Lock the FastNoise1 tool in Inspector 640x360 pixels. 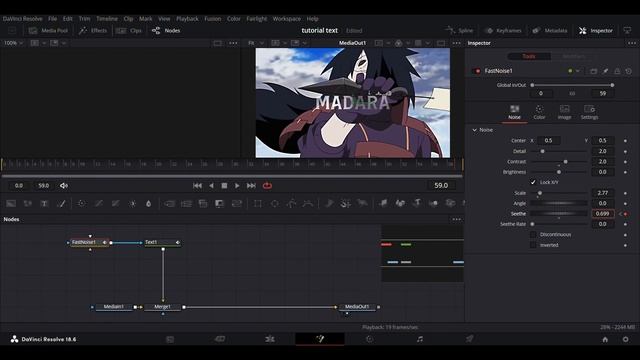pos(617,71)
